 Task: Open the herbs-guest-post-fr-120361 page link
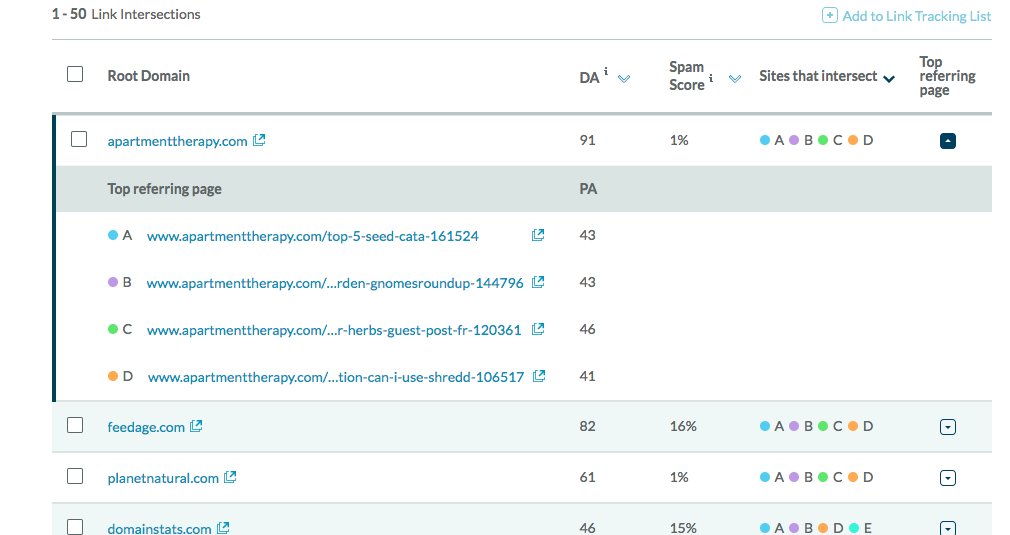tap(334, 330)
